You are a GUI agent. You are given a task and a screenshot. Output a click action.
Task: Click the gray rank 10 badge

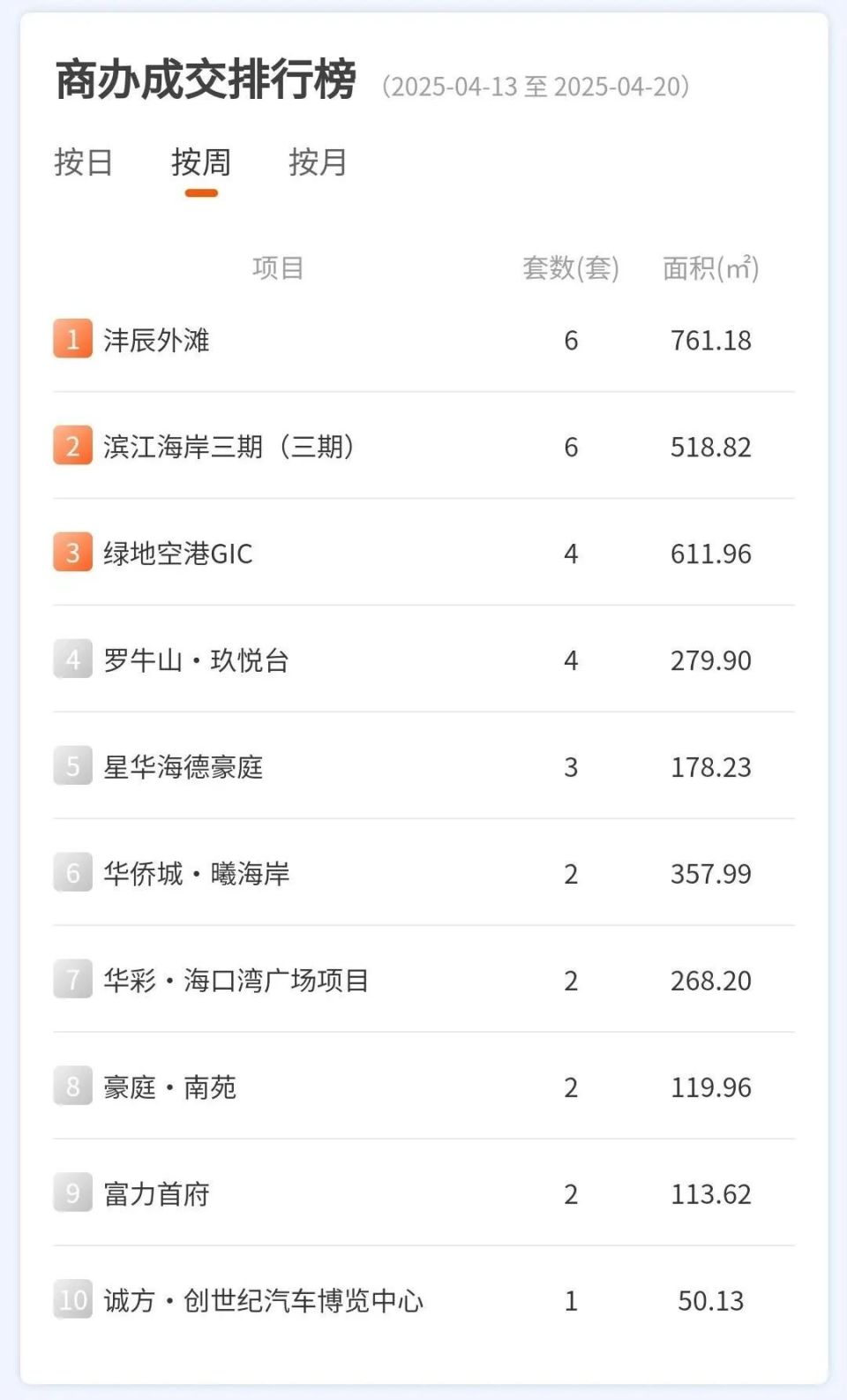[72, 1301]
